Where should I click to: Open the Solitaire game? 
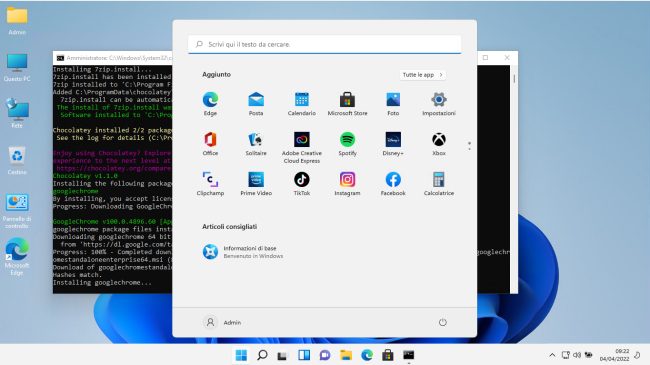256,144
